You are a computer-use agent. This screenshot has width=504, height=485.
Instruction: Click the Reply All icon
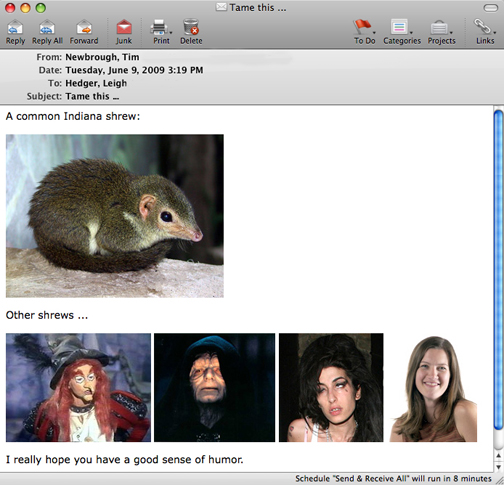click(x=47, y=27)
